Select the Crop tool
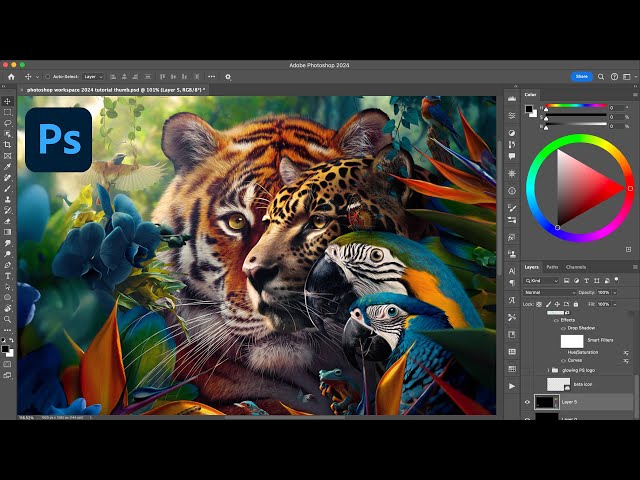This screenshot has height=480, width=640. click(x=8, y=145)
